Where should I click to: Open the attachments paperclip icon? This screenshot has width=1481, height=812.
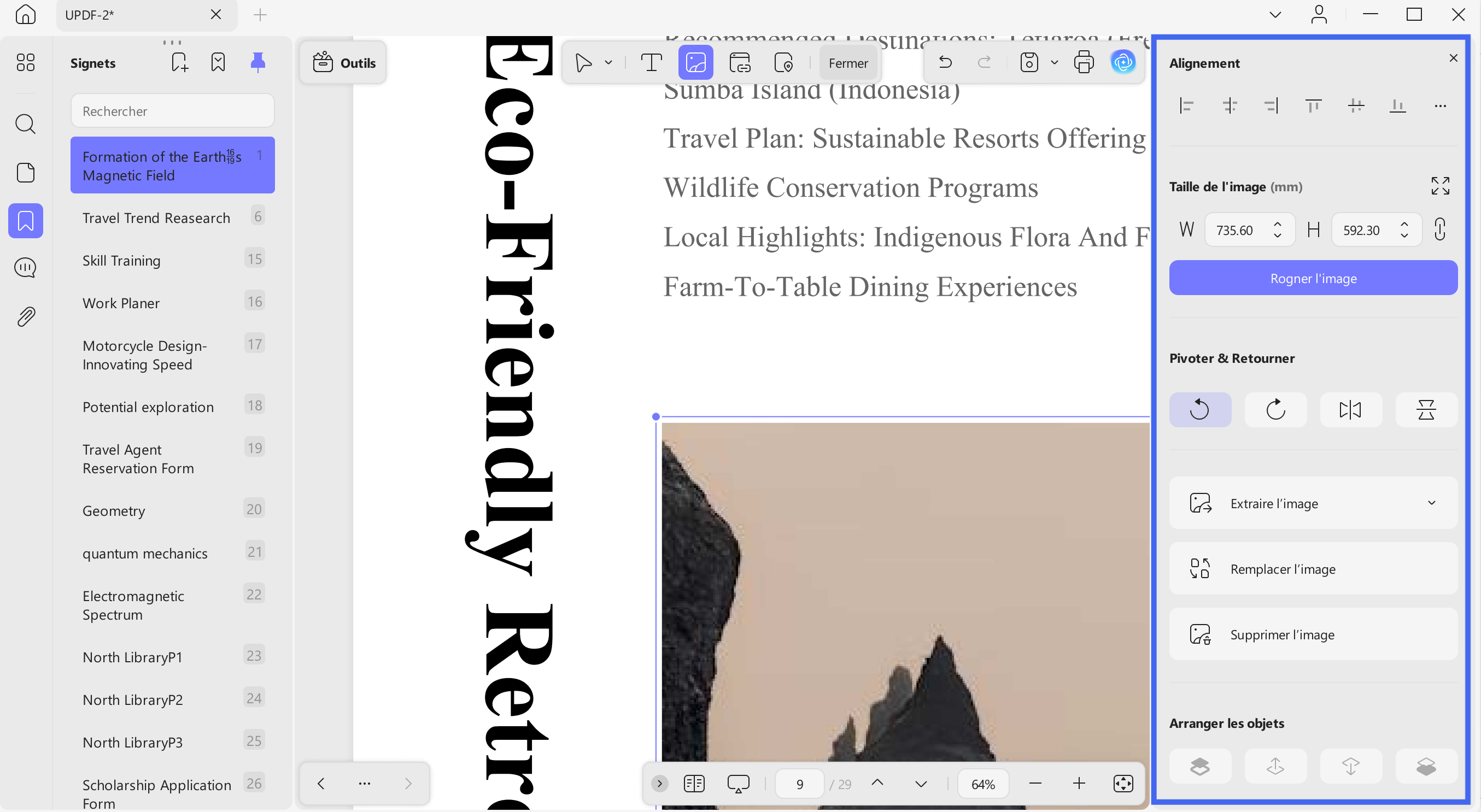point(25,316)
